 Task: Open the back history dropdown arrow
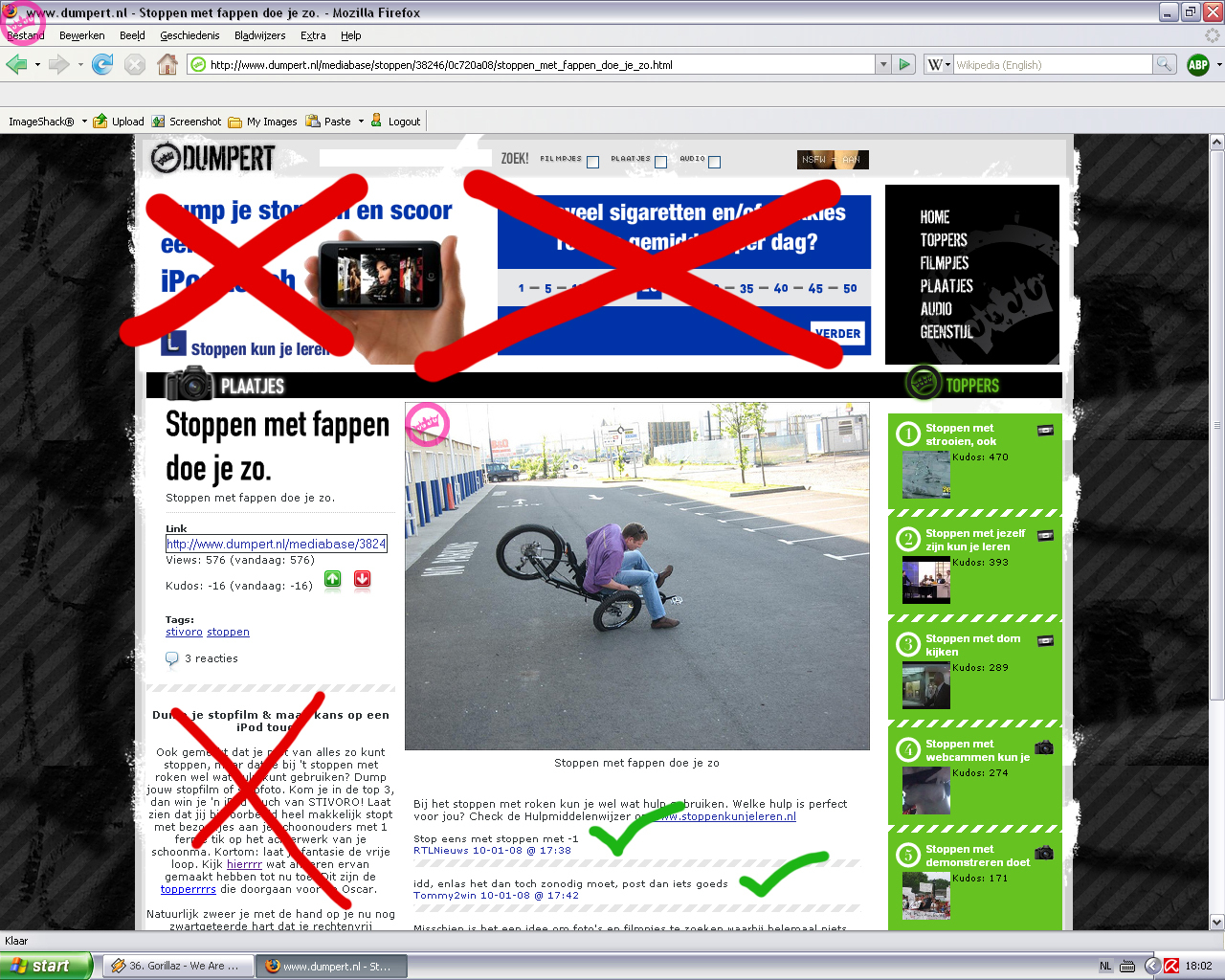pos(37,65)
